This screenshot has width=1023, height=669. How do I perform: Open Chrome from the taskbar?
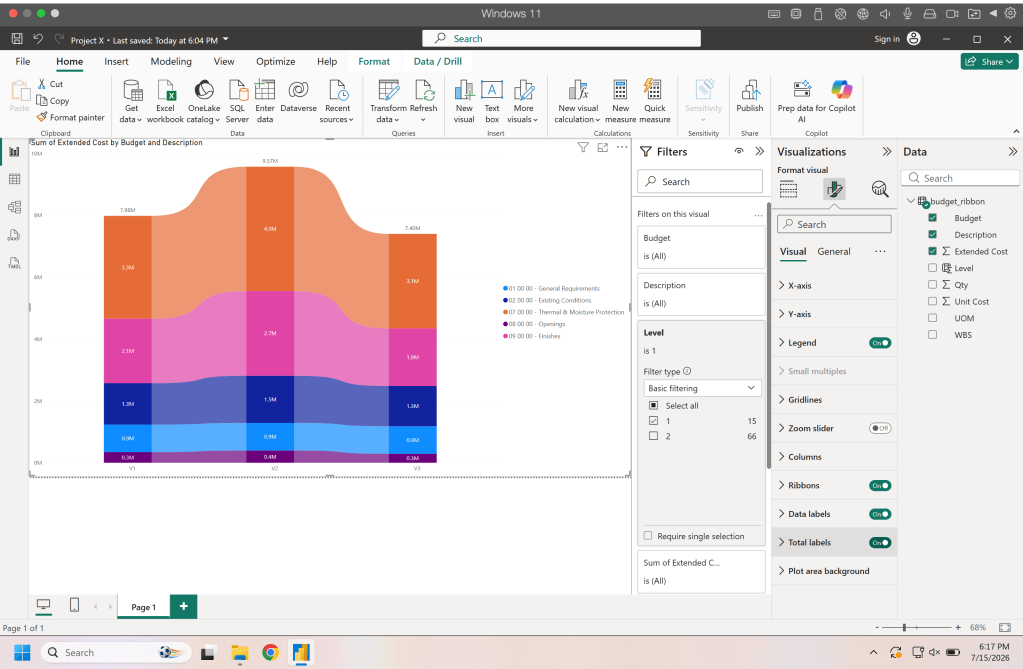click(x=270, y=652)
